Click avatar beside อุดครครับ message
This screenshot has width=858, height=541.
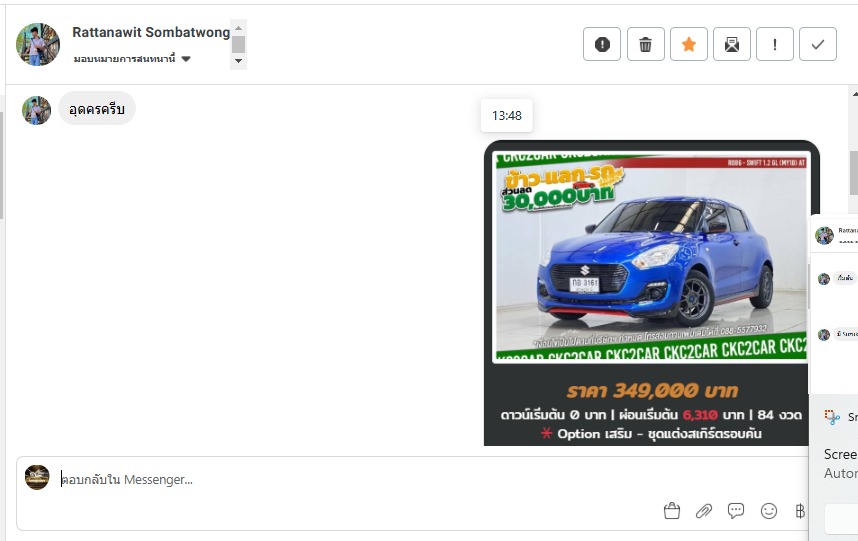tap(36, 110)
